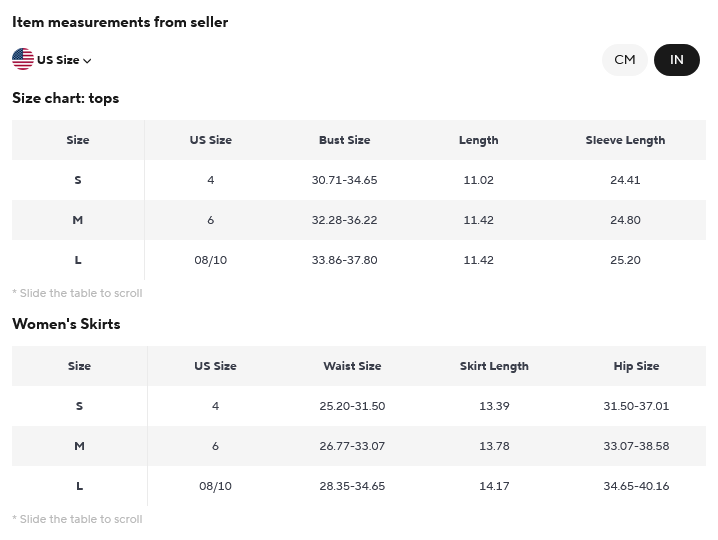Switch measurements to CM
Screen dimensions: 718x540
click(x=625, y=60)
